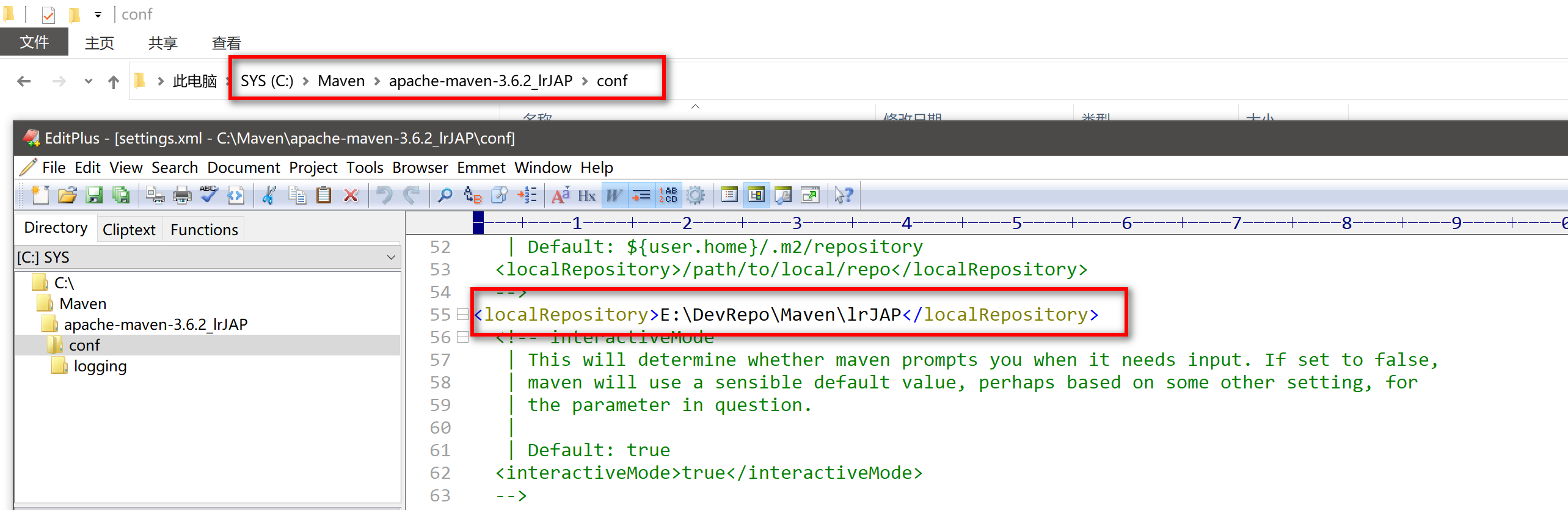The height and width of the screenshot is (510, 1568).
Task: Collapse the fold marker on line 56
Action: (462, 337)
